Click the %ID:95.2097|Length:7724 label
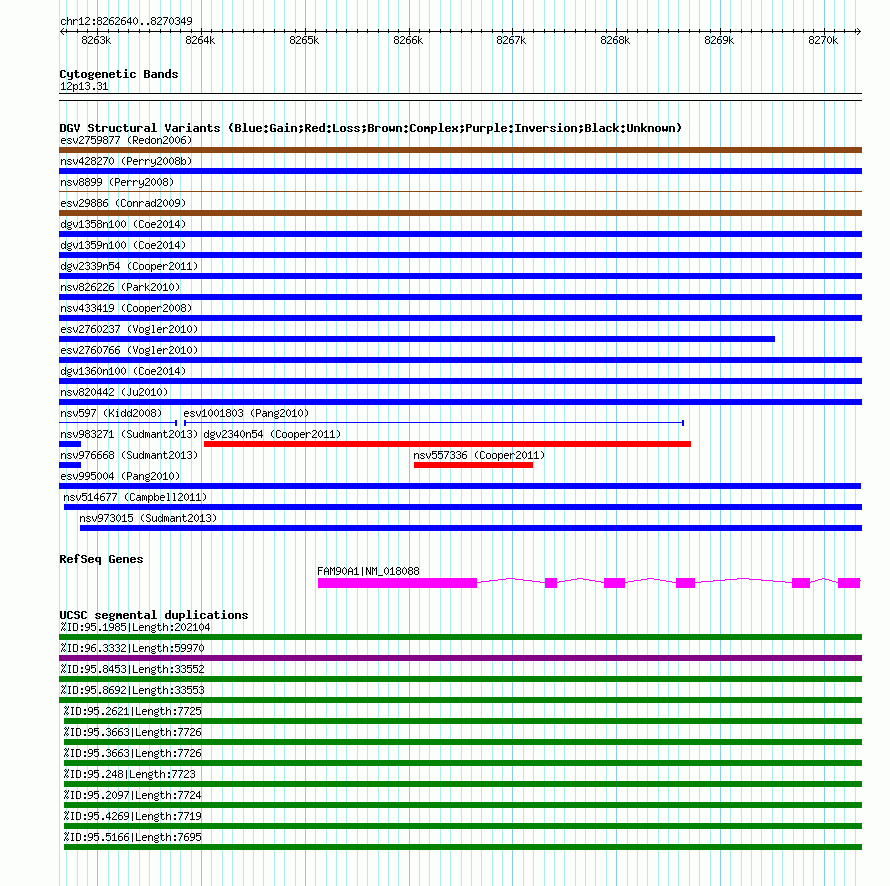 (132, 795)
